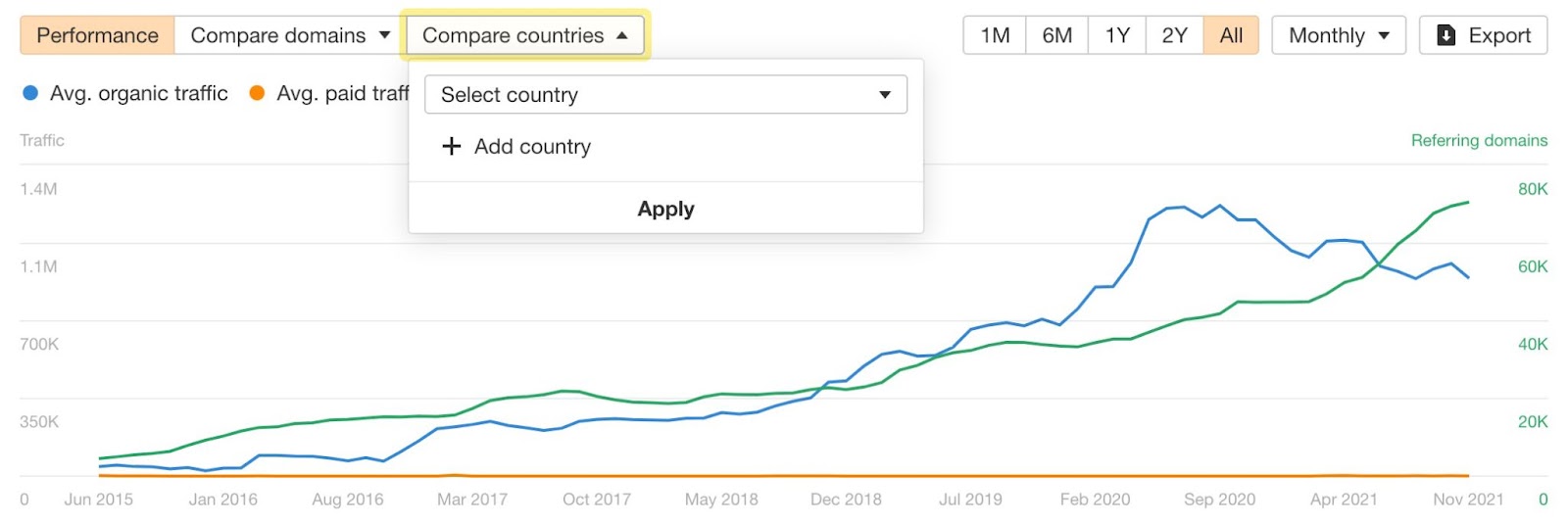Expand the Compare domains dropdown
Image resolution: width=1568 pixels, height=523 pixels.
coord(290,35)
